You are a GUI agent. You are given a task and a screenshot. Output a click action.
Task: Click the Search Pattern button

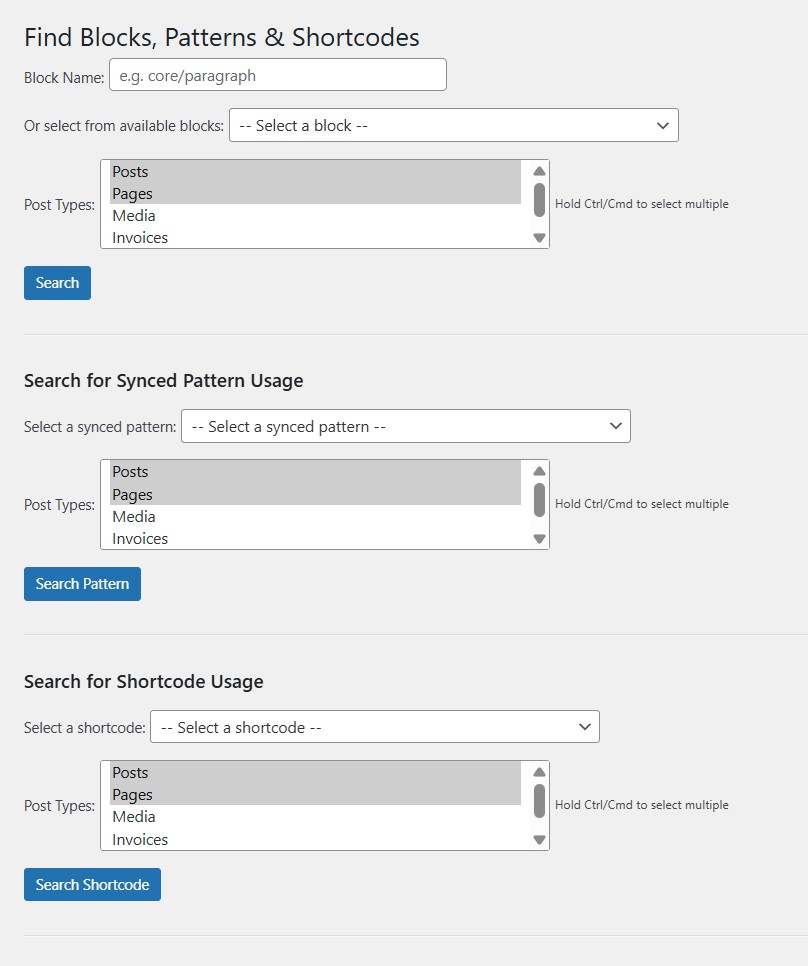point(82,584)
